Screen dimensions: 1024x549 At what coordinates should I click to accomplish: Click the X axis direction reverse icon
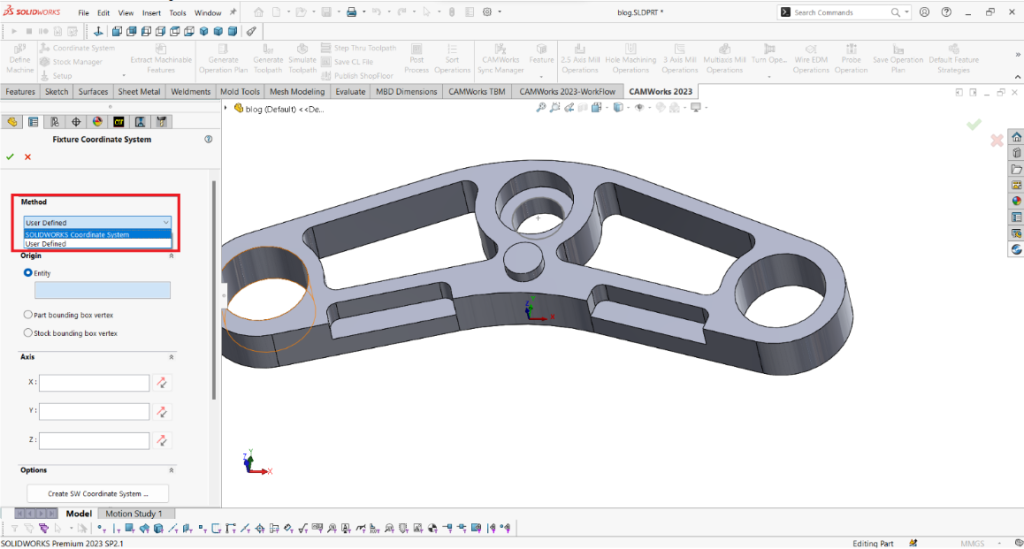162,383
